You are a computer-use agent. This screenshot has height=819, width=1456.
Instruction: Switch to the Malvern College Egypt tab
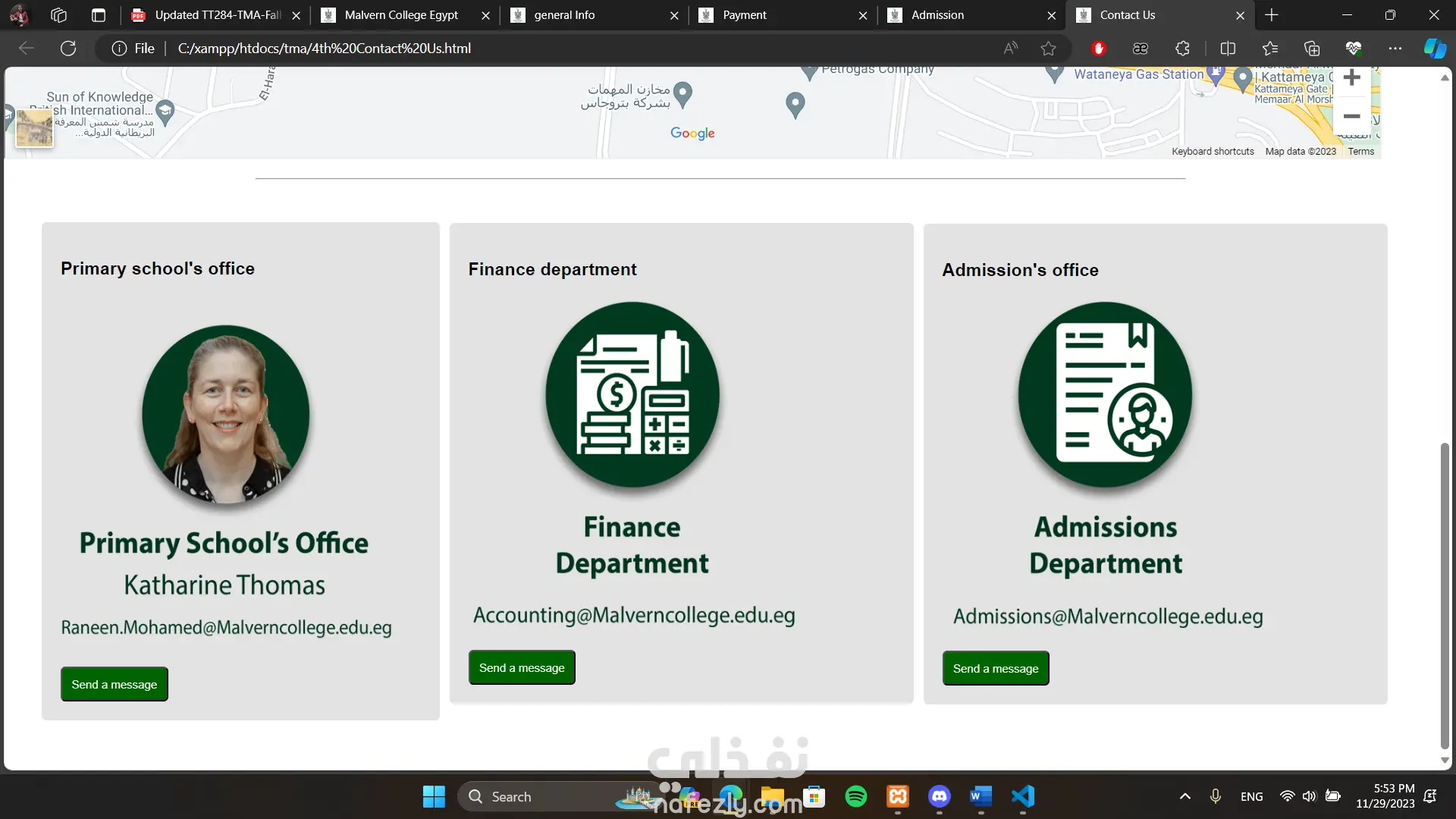(x=404, y=15)
